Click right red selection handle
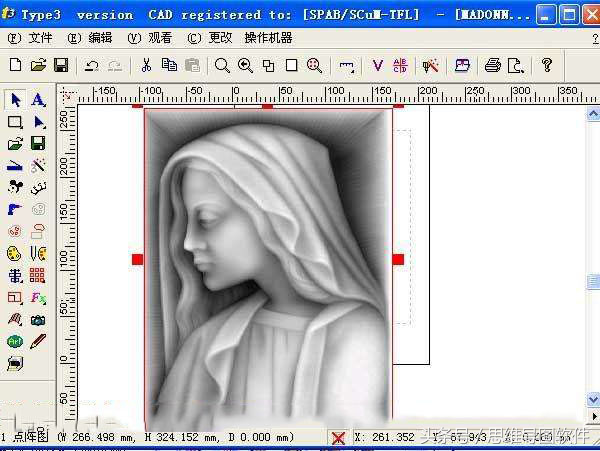The image size is (600, 451). tap(398, 259)
